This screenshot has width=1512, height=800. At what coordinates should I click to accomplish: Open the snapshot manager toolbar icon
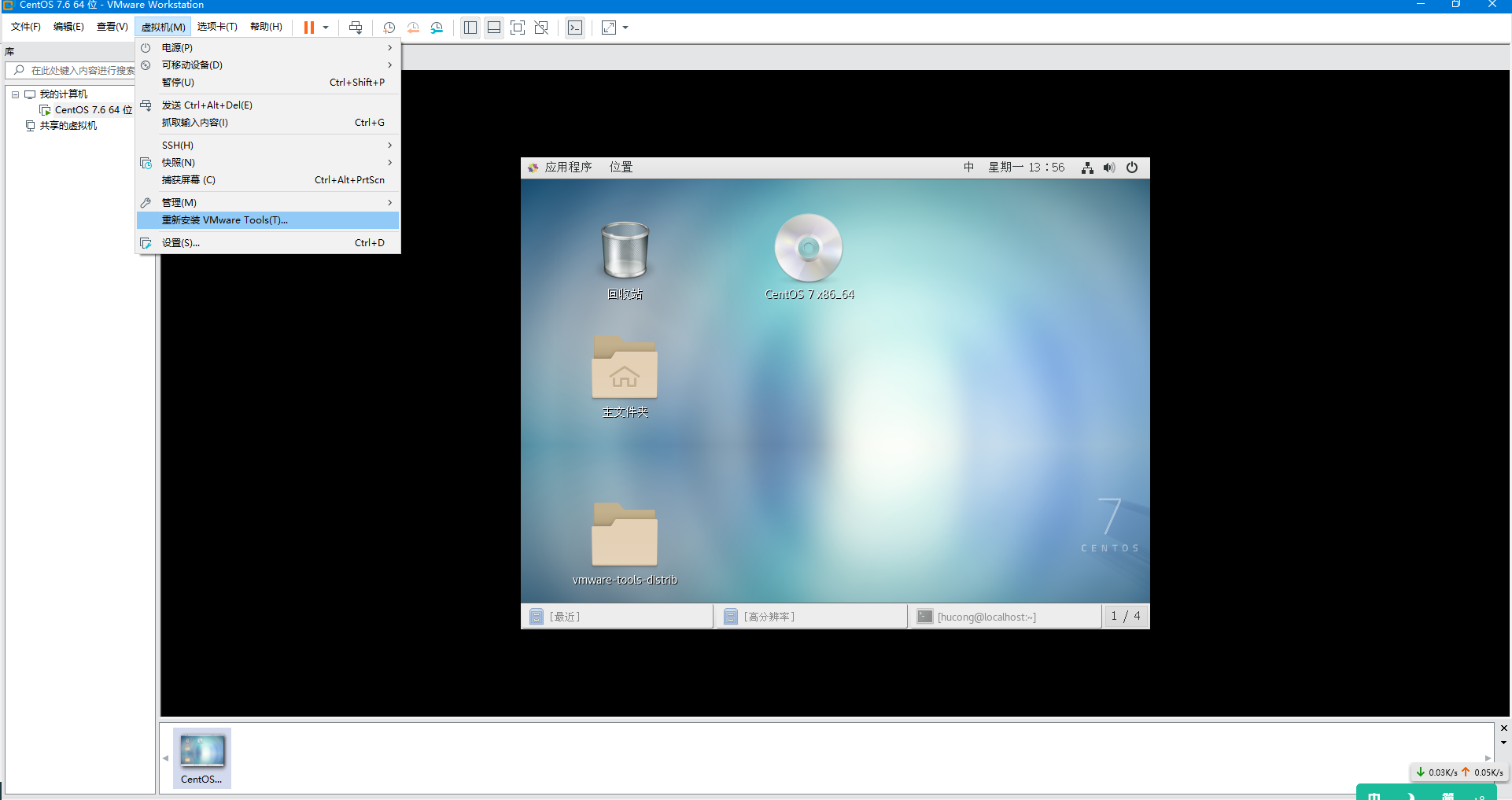[x=437, y=28]
